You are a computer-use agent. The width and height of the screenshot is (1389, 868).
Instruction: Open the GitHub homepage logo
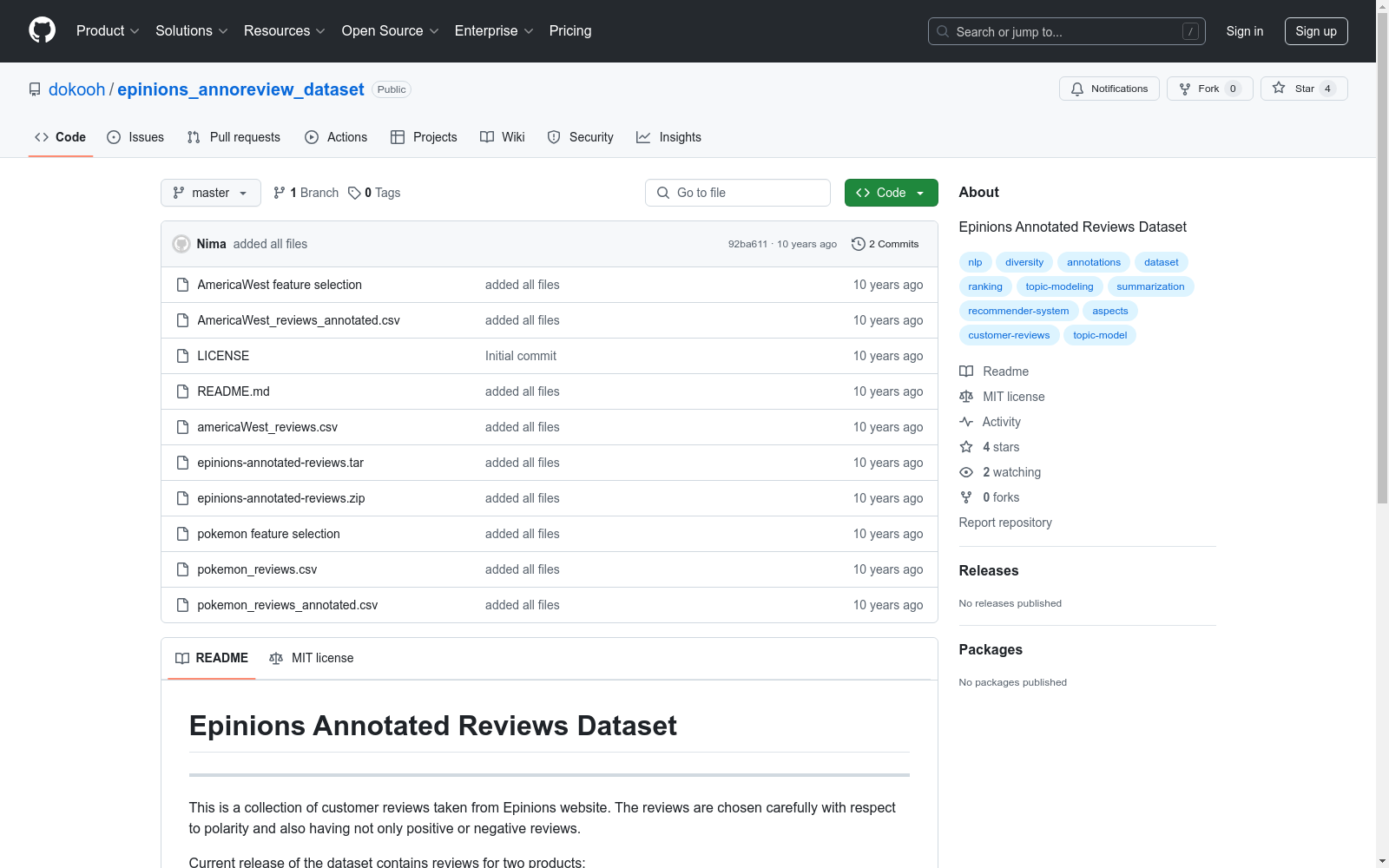pyautogui.click(x=42, y=30)
